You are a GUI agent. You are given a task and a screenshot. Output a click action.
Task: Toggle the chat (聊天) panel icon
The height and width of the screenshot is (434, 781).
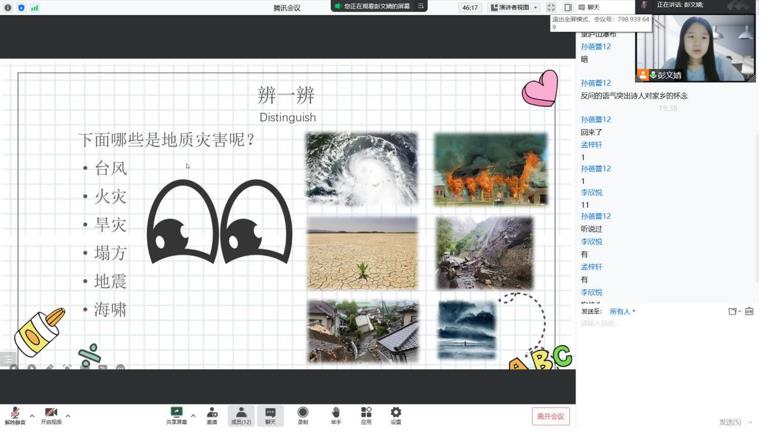coord(270,414)
